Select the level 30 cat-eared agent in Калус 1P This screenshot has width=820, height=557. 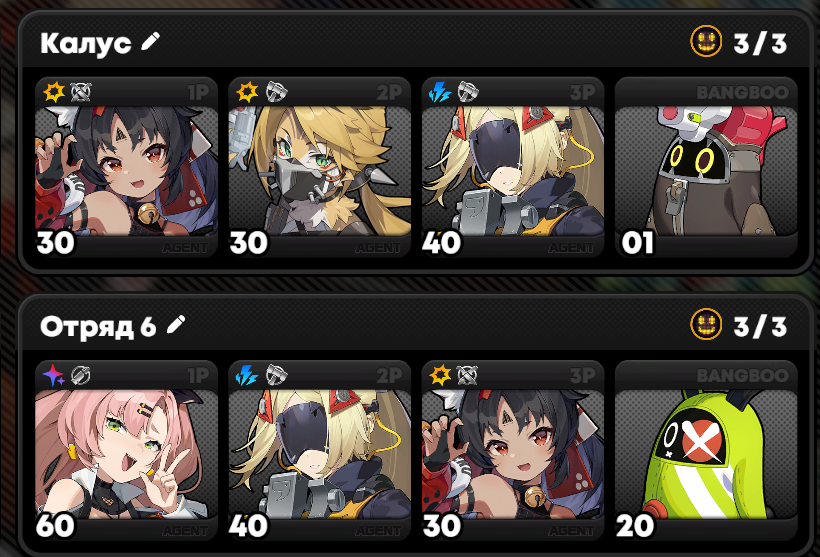coord(126,167)
